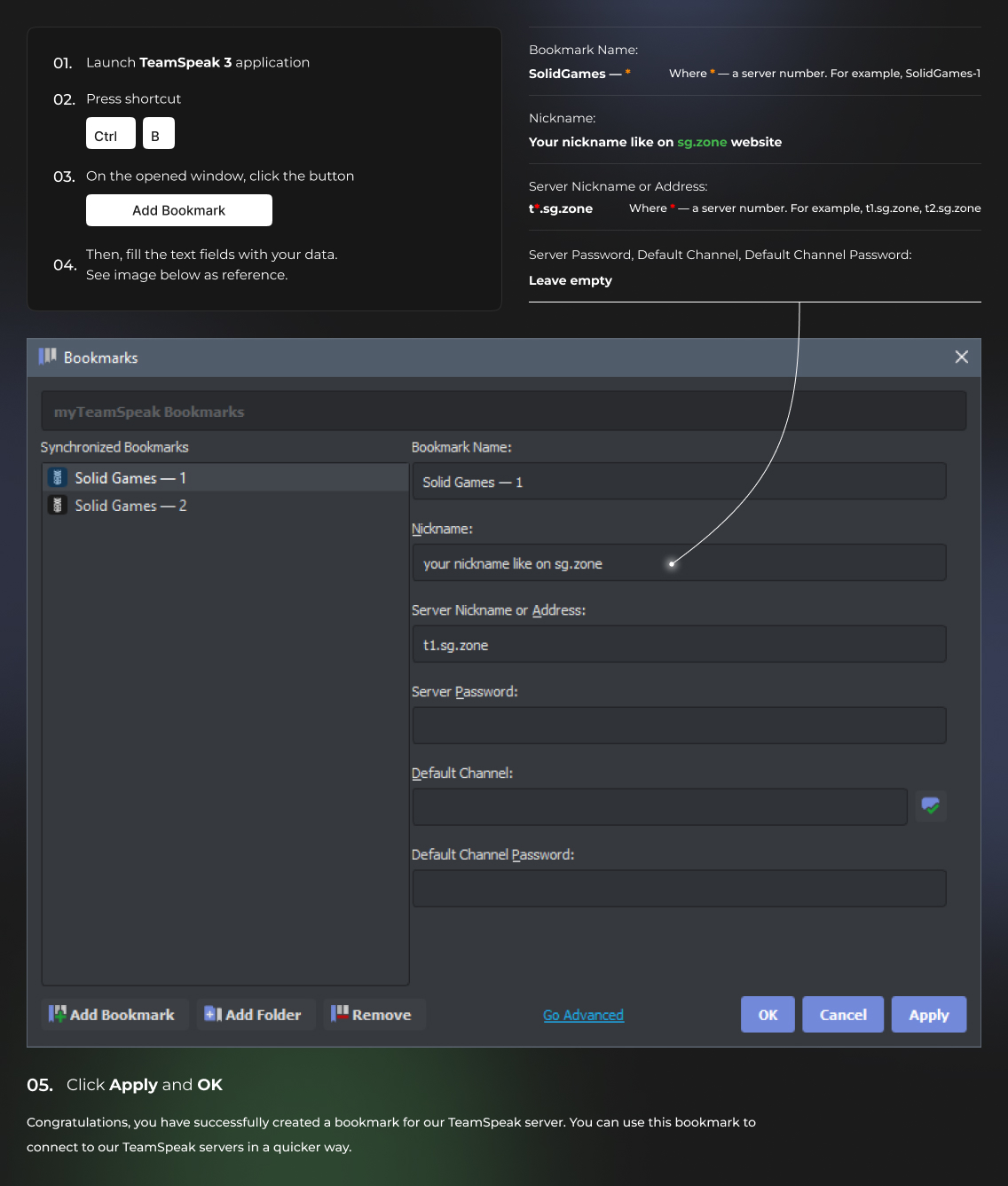The height and width of the screenshot is (1186, 1008).
Task: Focus the Default Channel field
Action: [659, 807]
